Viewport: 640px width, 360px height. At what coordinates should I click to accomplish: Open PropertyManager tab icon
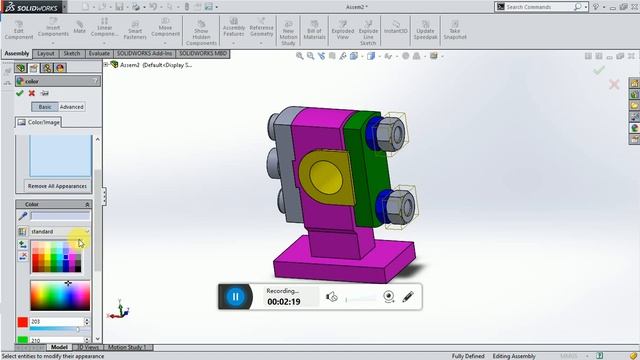[x=34, y=68]
